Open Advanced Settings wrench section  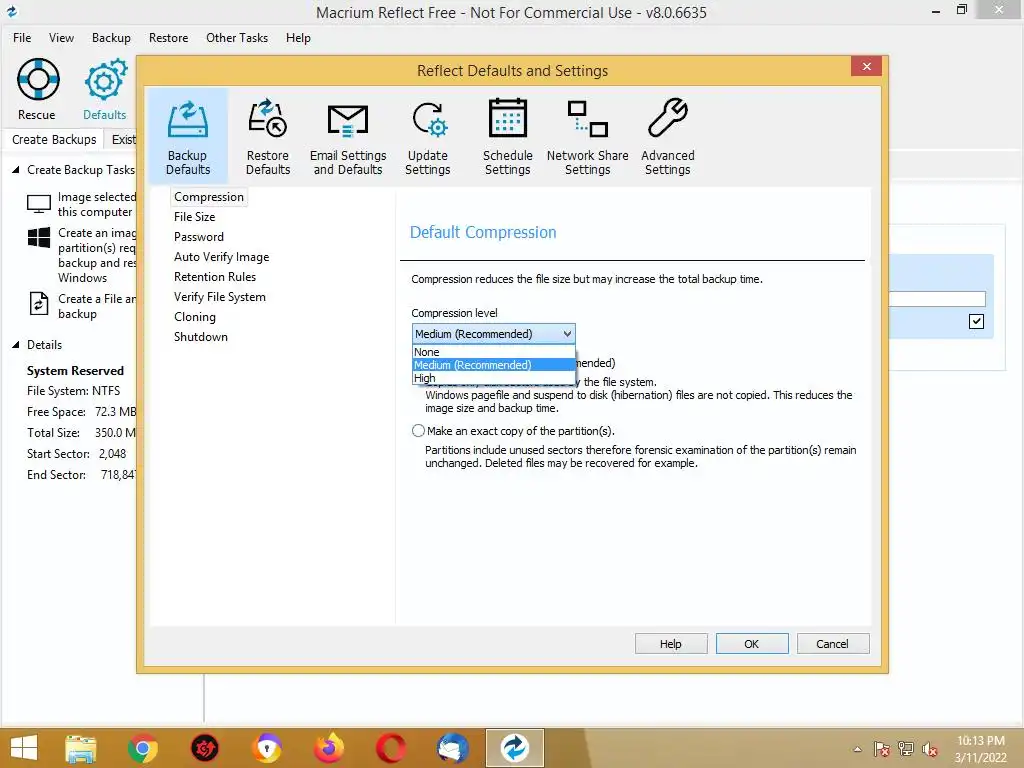click(667, 136)
